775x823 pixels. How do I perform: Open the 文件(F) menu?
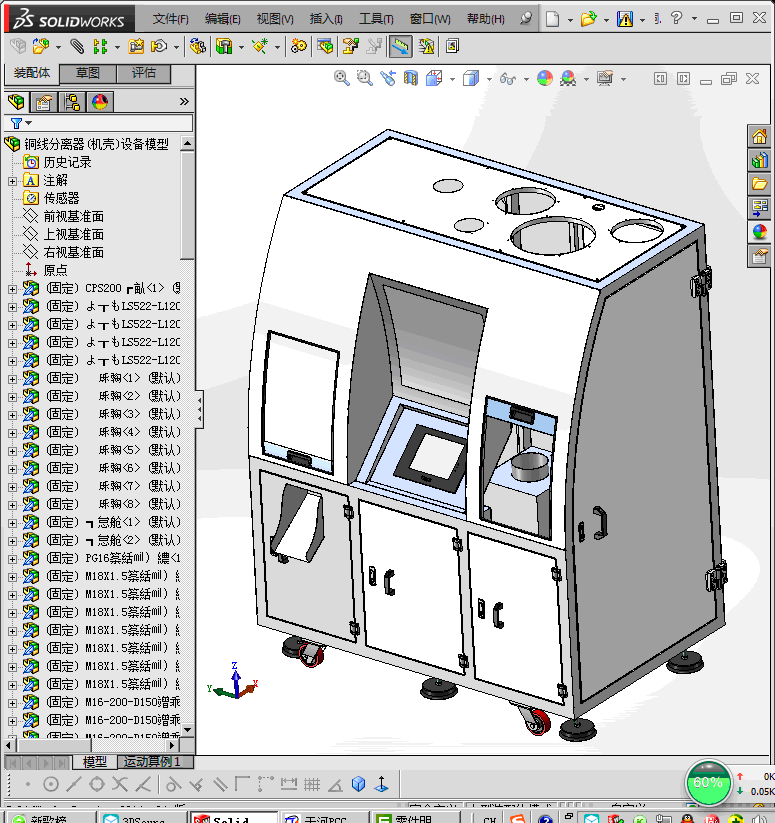(x=171, y=19)
